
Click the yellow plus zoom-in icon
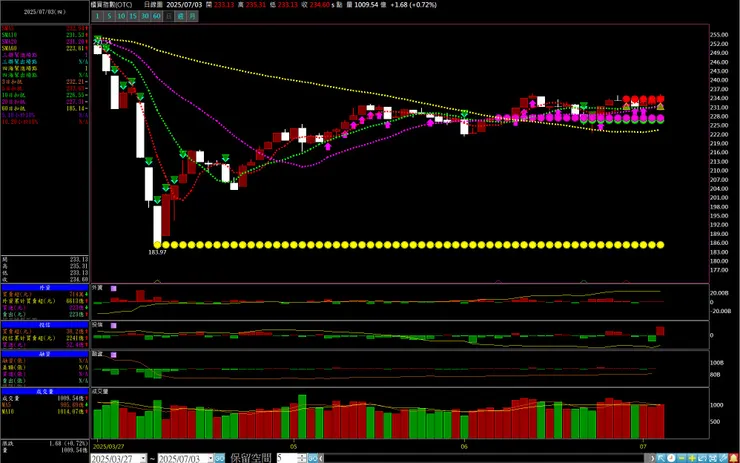point(692,458)
